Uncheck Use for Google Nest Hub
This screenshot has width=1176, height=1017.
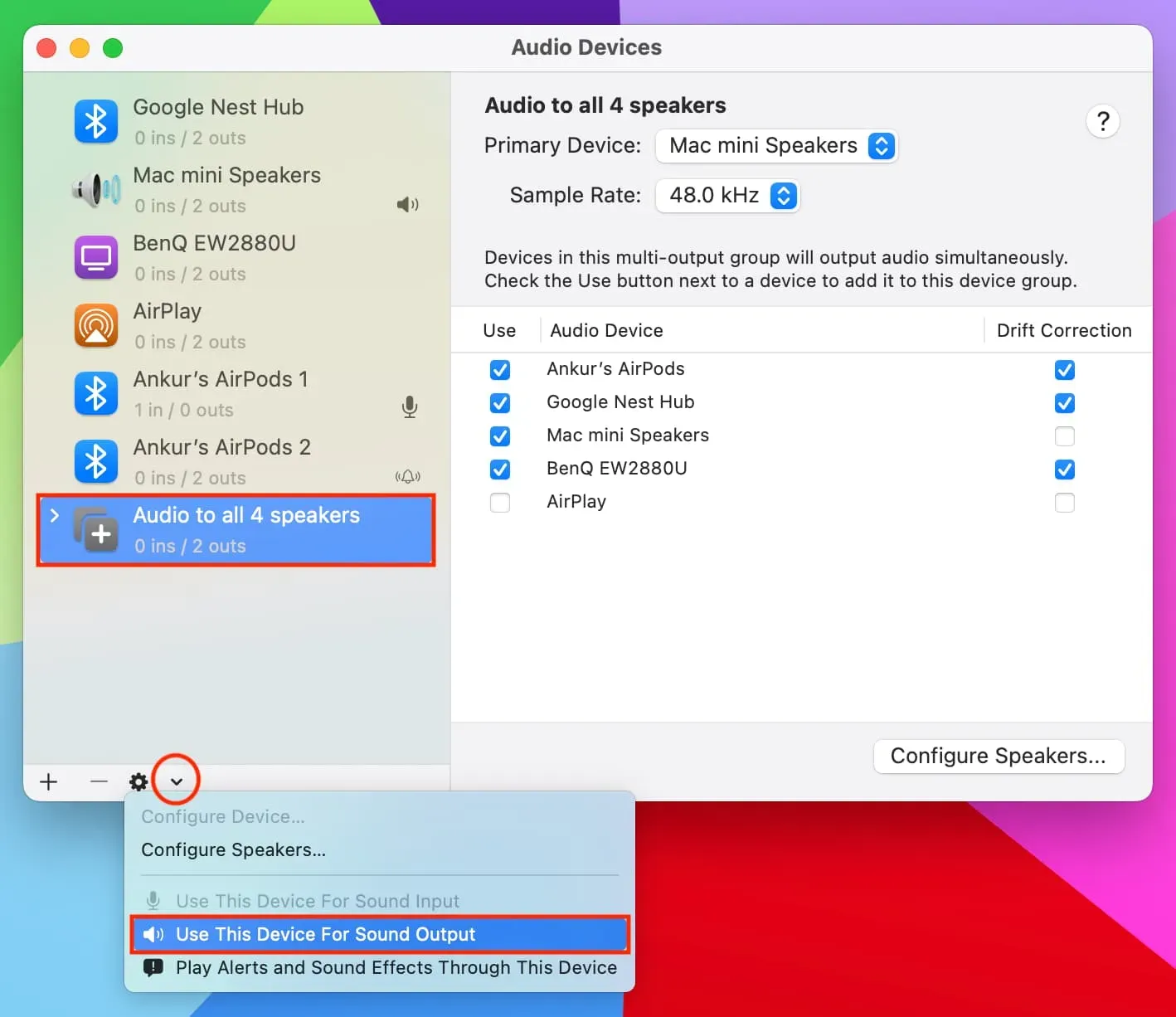[500, 403]
